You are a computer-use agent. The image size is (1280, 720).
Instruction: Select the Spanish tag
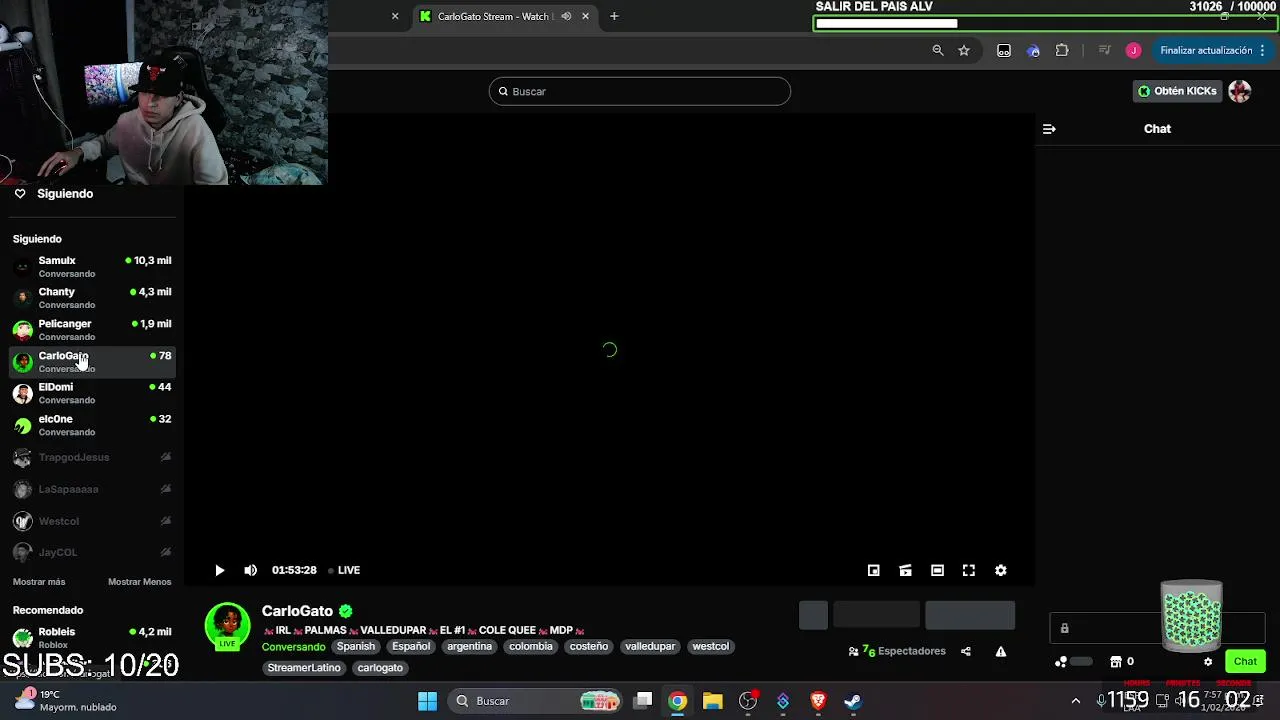pos(356,647)
